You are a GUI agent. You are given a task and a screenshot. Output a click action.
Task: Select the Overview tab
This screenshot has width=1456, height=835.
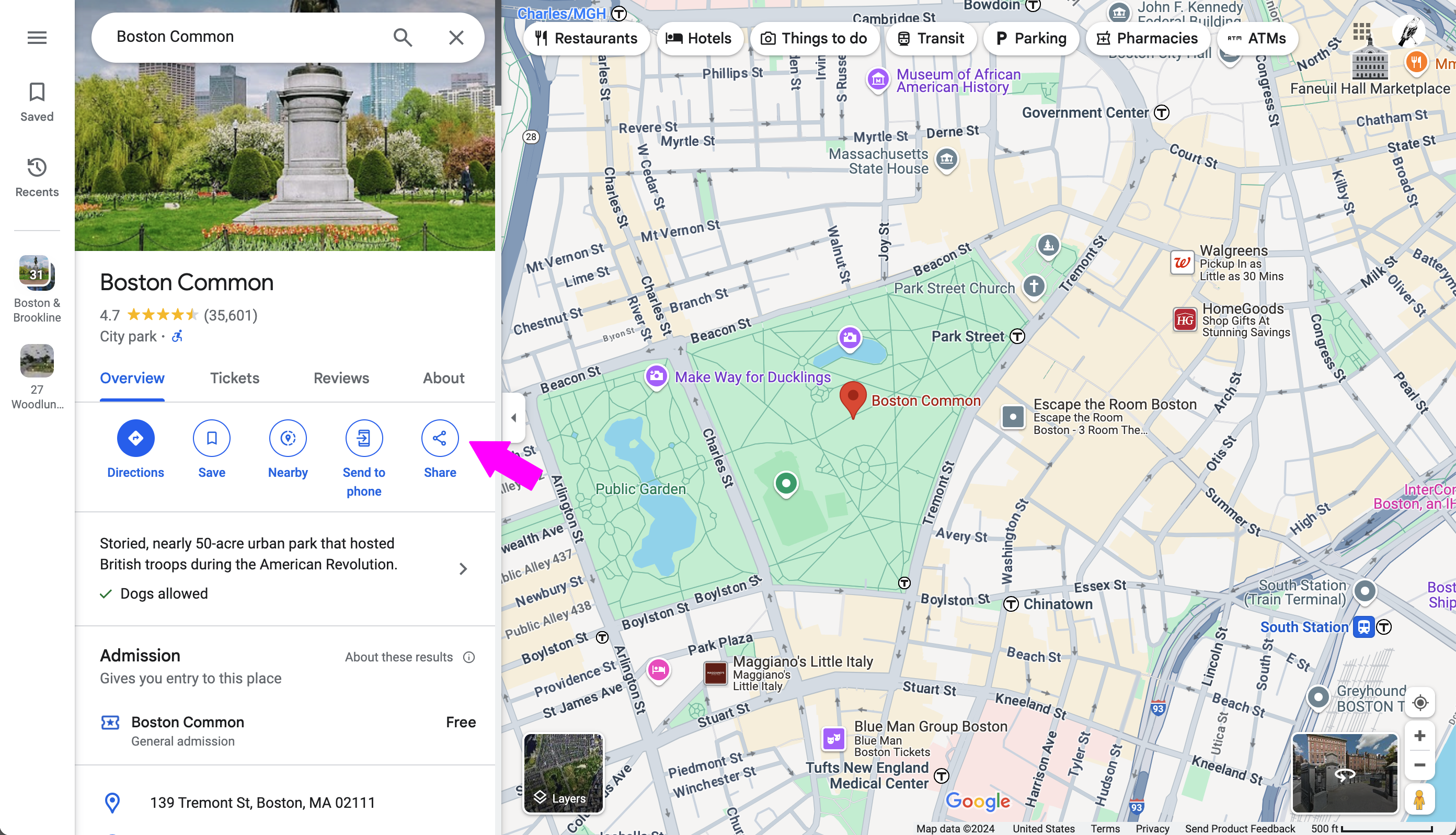pos(132,379)
